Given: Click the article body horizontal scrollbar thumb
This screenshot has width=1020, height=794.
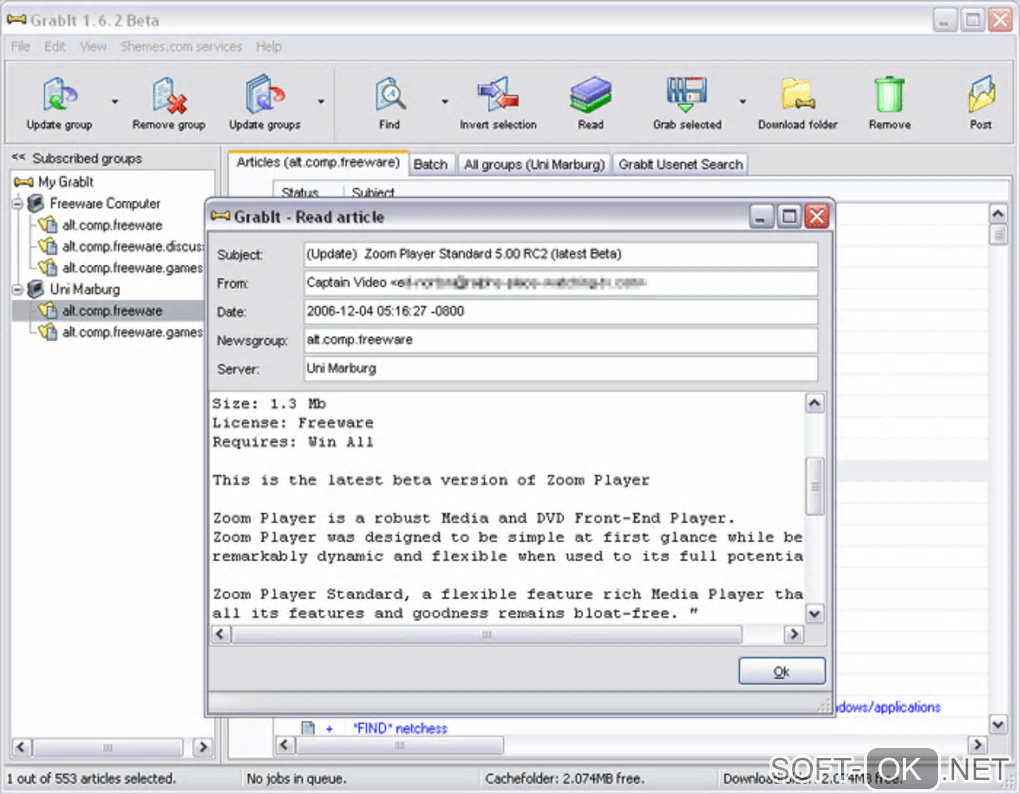Looking at the screenshot, I should (487, 634).
